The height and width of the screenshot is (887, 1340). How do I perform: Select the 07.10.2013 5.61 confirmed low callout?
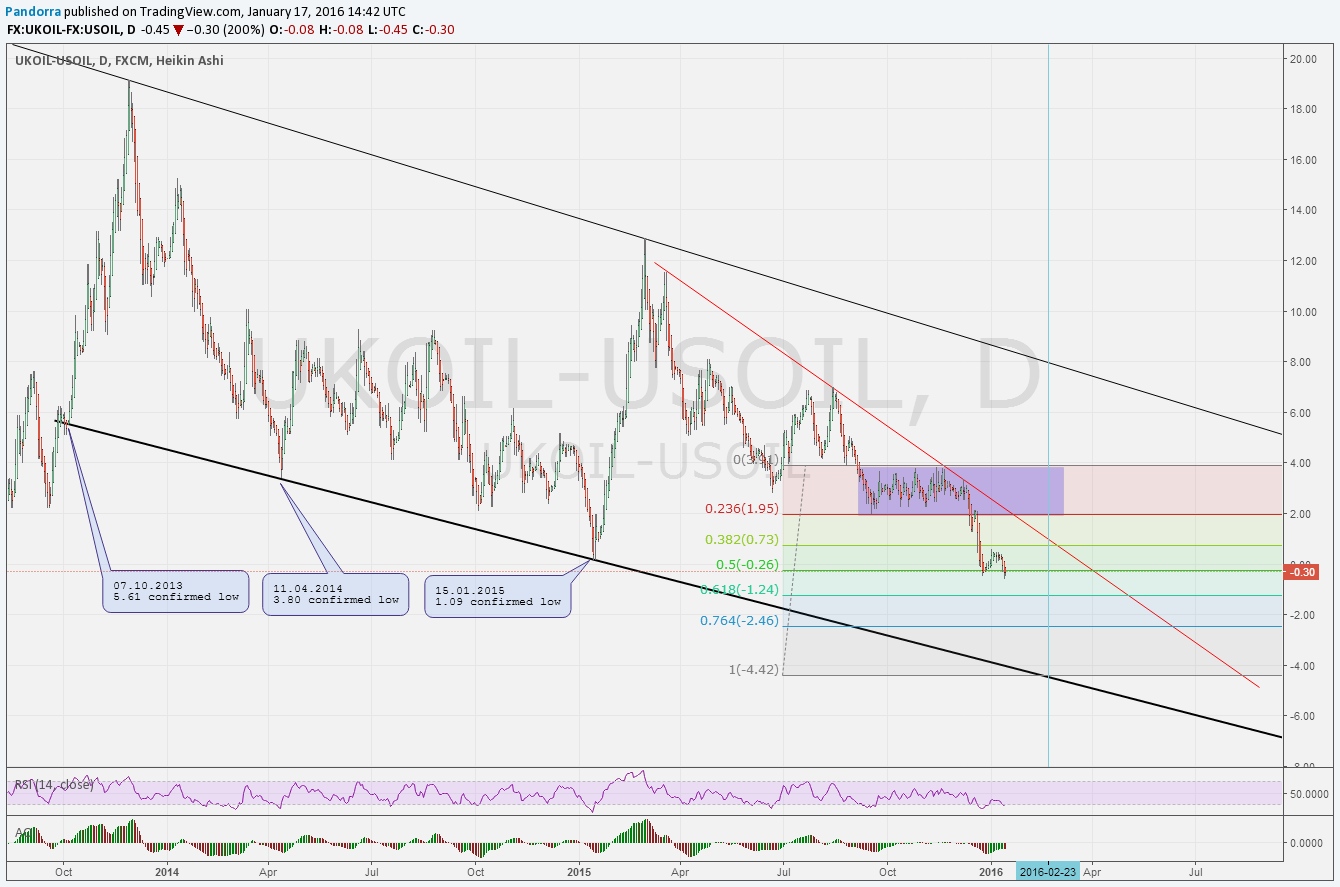[176, 591]
